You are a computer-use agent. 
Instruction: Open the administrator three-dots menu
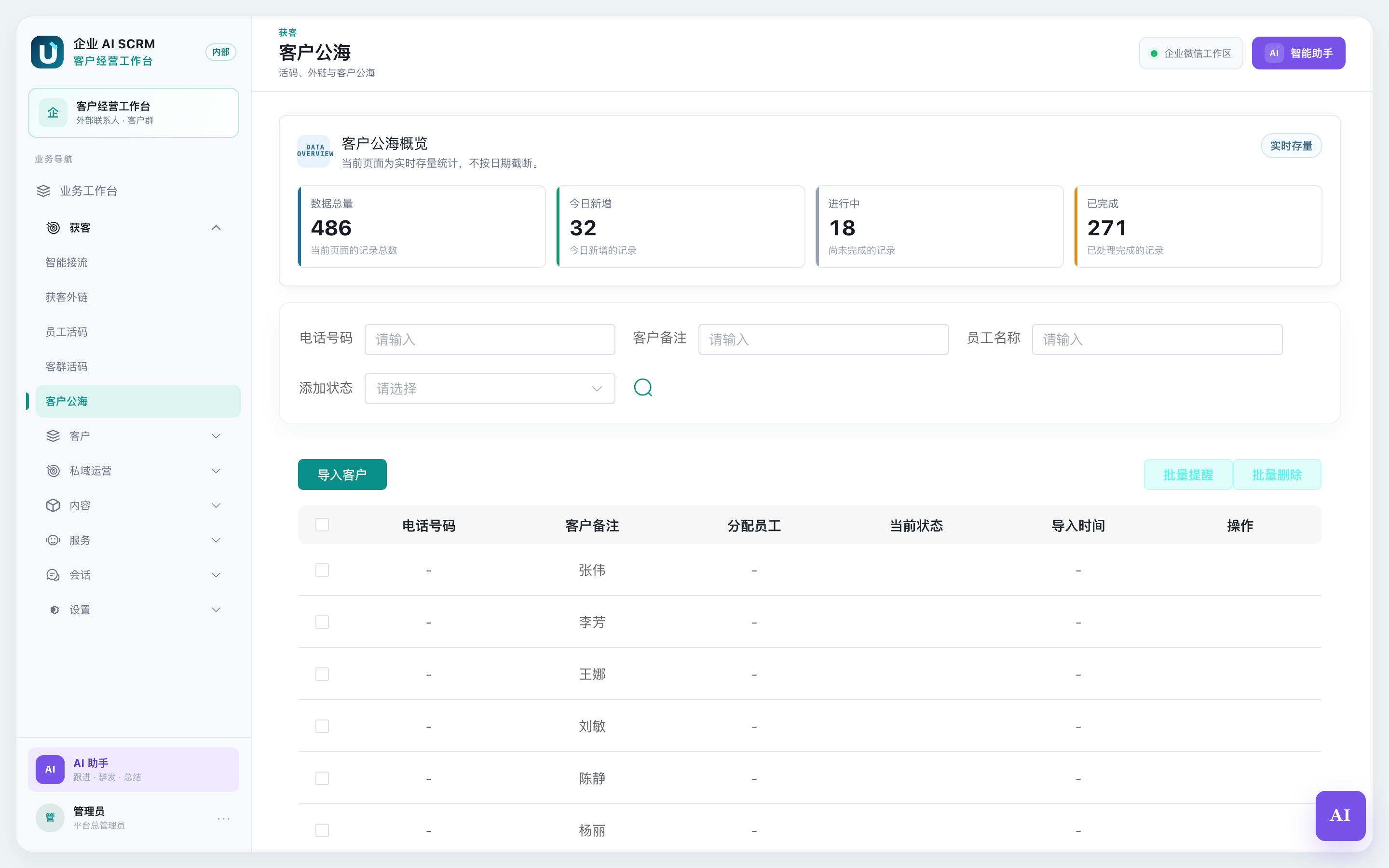(x=224, y=818)
